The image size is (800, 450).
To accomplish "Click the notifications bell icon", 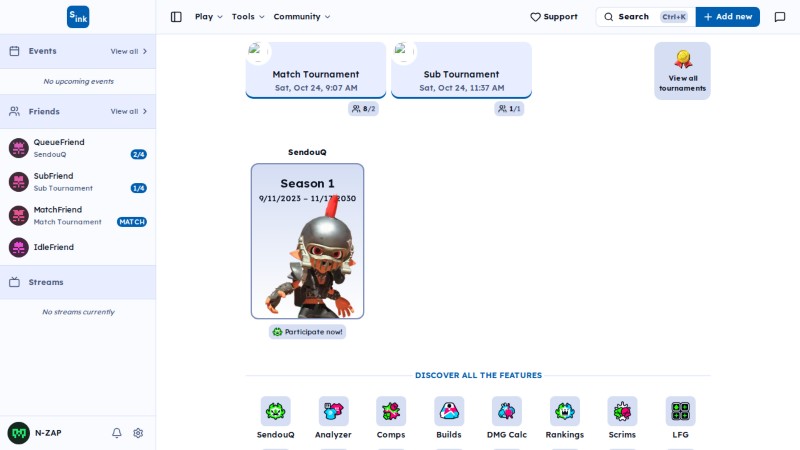I will point(117,433).
